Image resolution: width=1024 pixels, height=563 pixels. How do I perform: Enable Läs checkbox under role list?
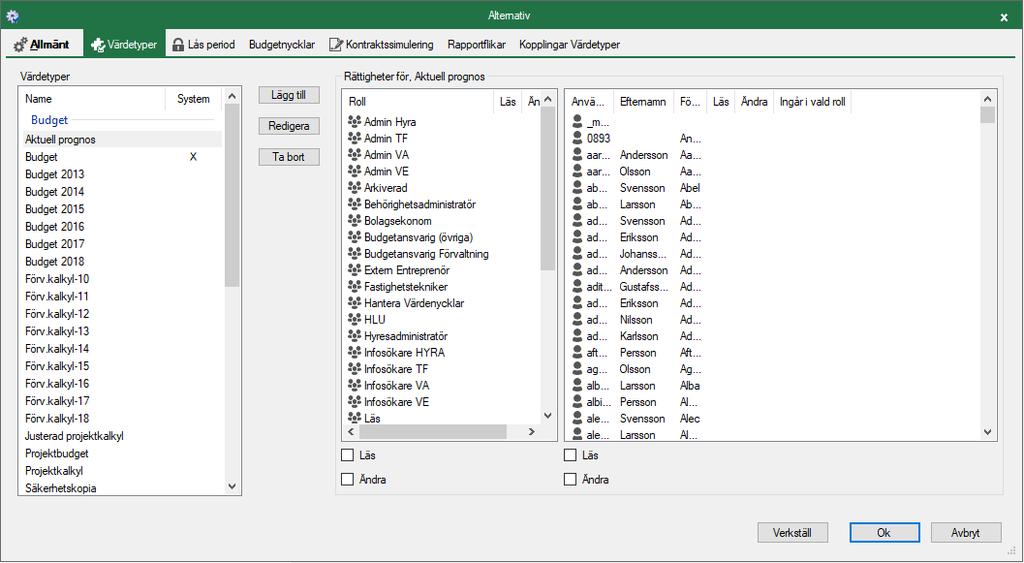(x=347, y=455)
